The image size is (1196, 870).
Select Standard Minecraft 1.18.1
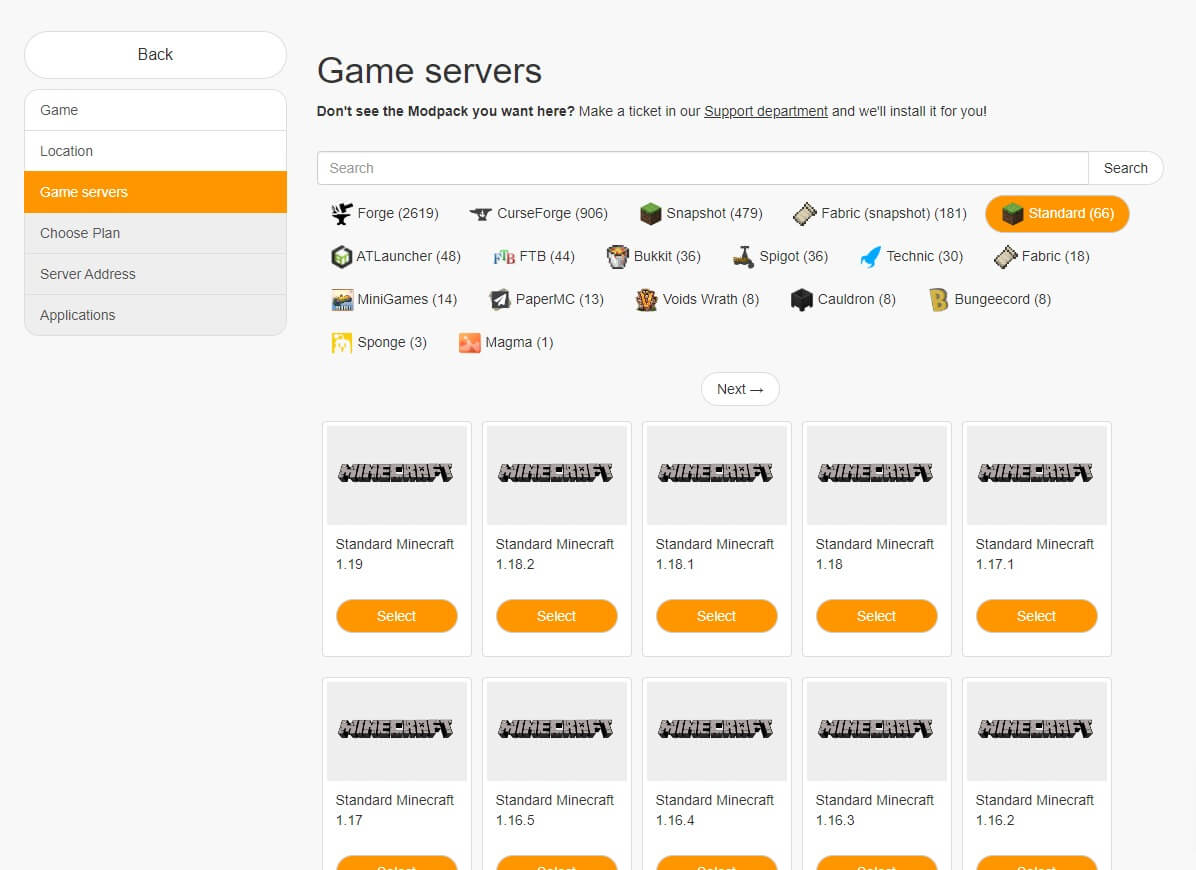716,616
